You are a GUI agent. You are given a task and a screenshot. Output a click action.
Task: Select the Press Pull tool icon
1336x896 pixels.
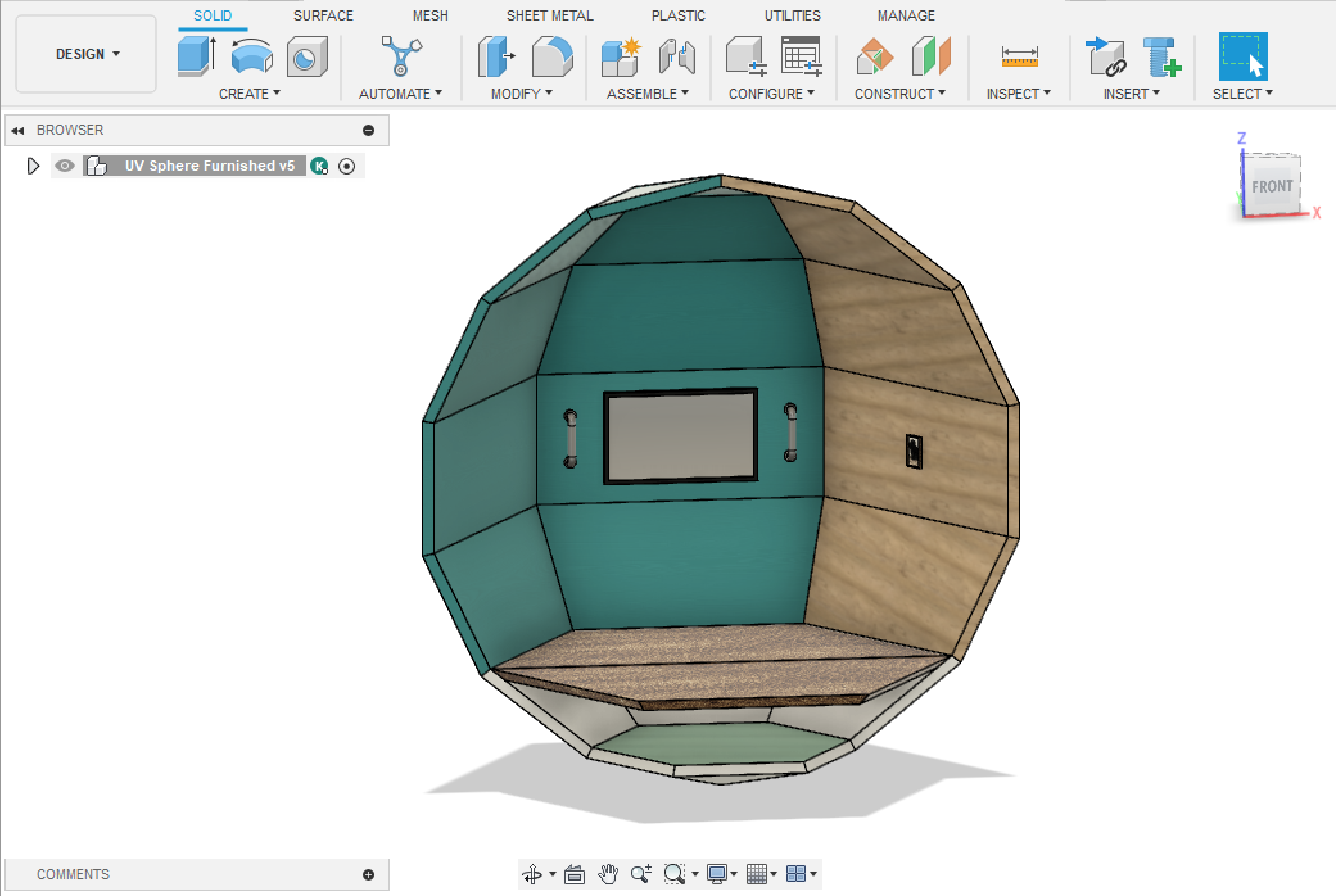496,56
